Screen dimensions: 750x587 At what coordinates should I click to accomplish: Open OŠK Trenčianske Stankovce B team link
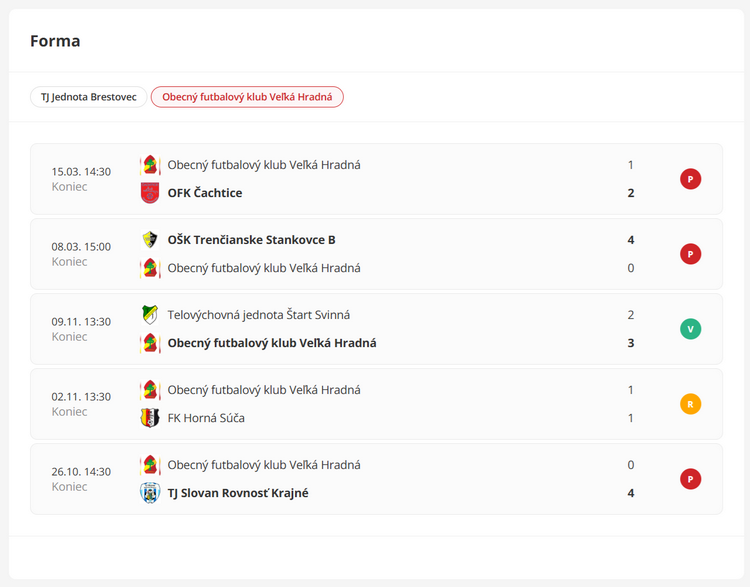[251, 240]
